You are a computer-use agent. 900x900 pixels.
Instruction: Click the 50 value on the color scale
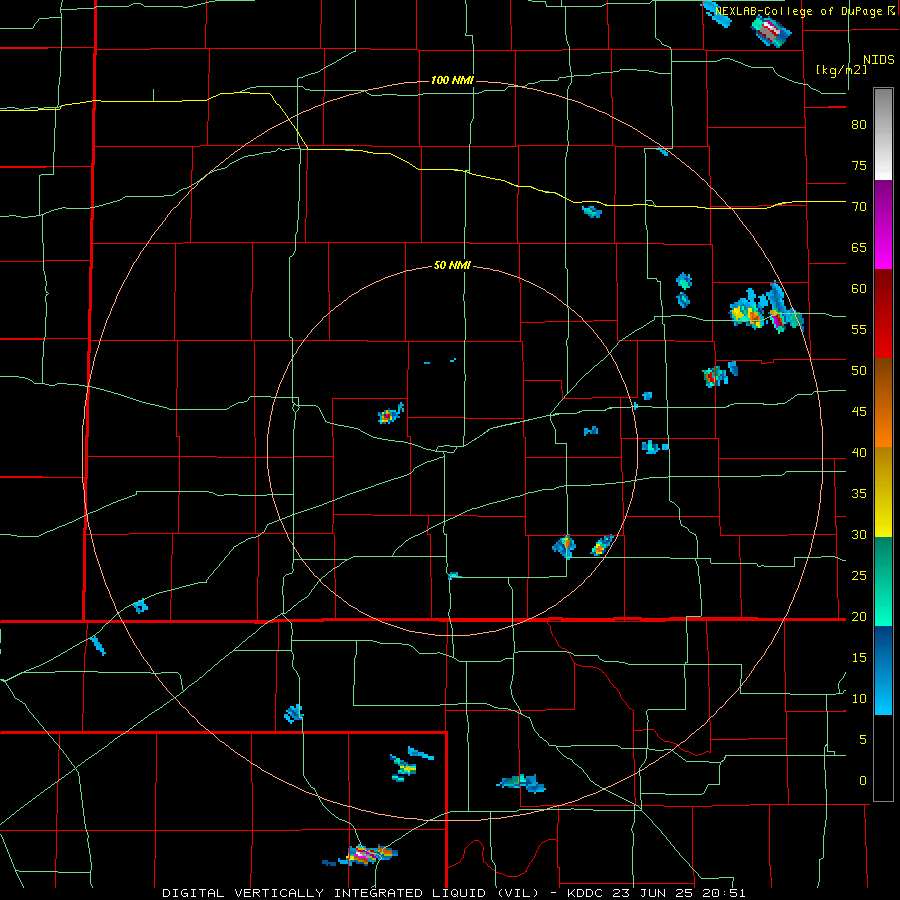tap(859, 371)
